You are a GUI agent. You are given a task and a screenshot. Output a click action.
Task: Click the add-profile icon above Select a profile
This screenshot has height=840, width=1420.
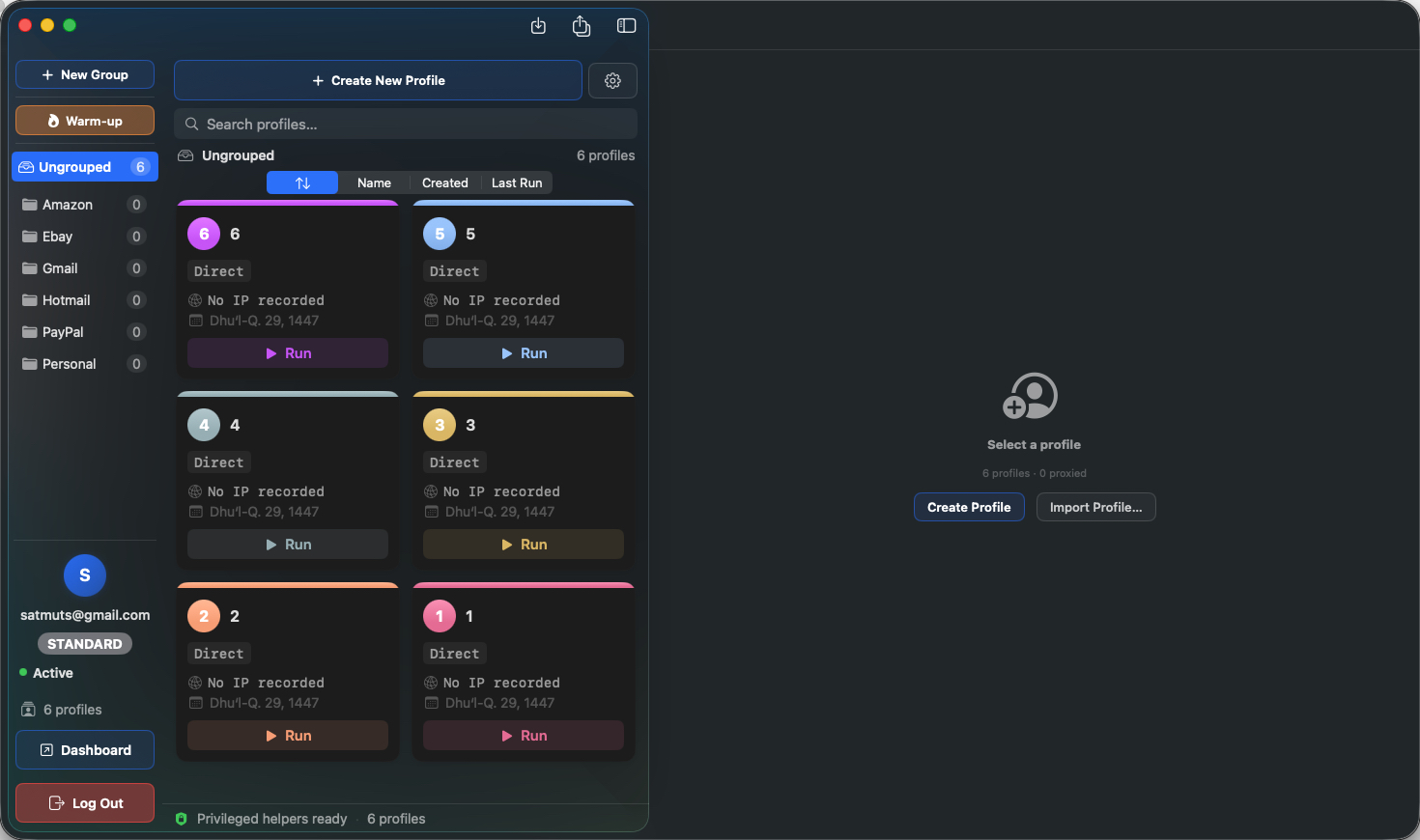point(1031,396)
